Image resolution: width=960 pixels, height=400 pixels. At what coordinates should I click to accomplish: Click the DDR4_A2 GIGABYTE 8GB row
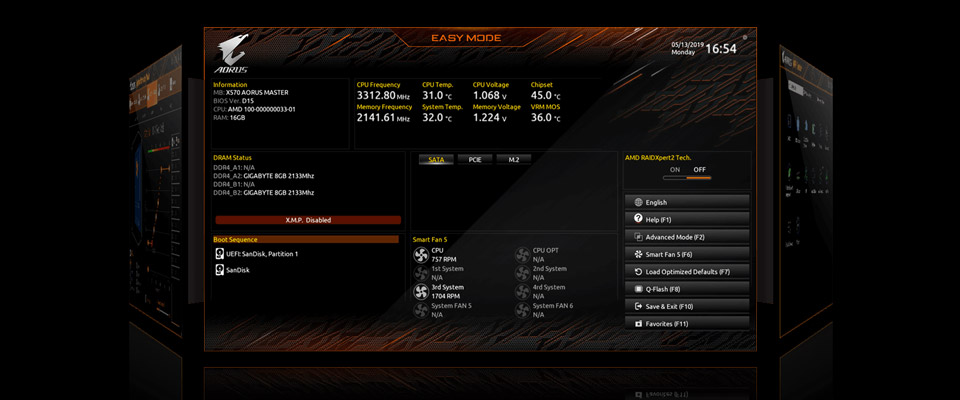(264, 176)
